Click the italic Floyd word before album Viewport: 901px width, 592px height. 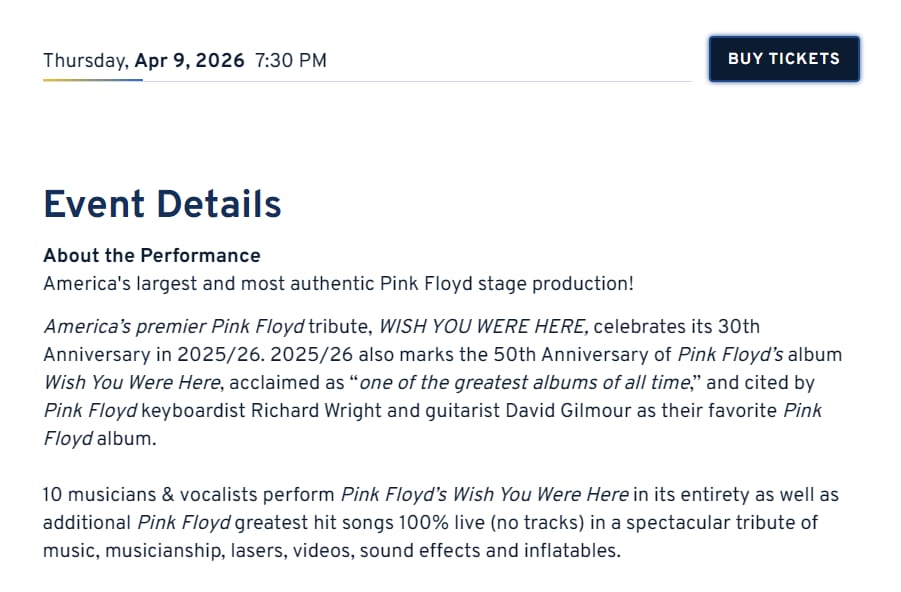pyautogui.click(x=67, y=438)
